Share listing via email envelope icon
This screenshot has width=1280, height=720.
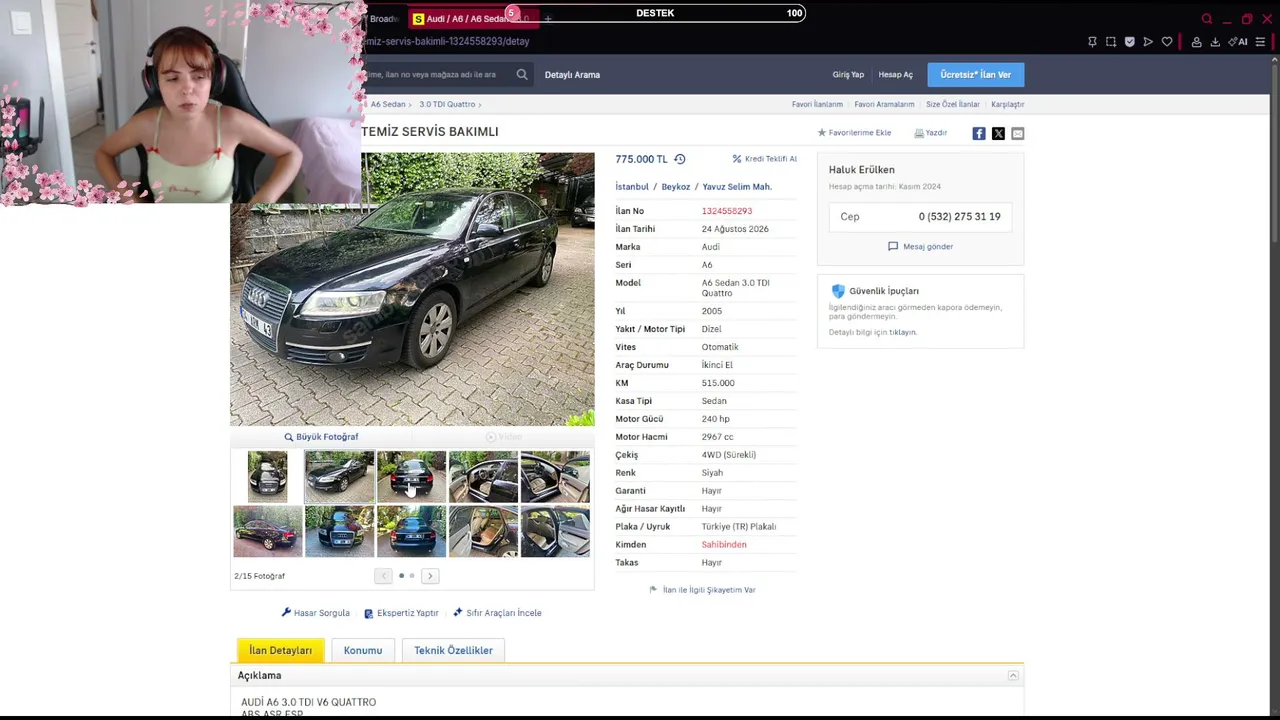[1017, 133]
